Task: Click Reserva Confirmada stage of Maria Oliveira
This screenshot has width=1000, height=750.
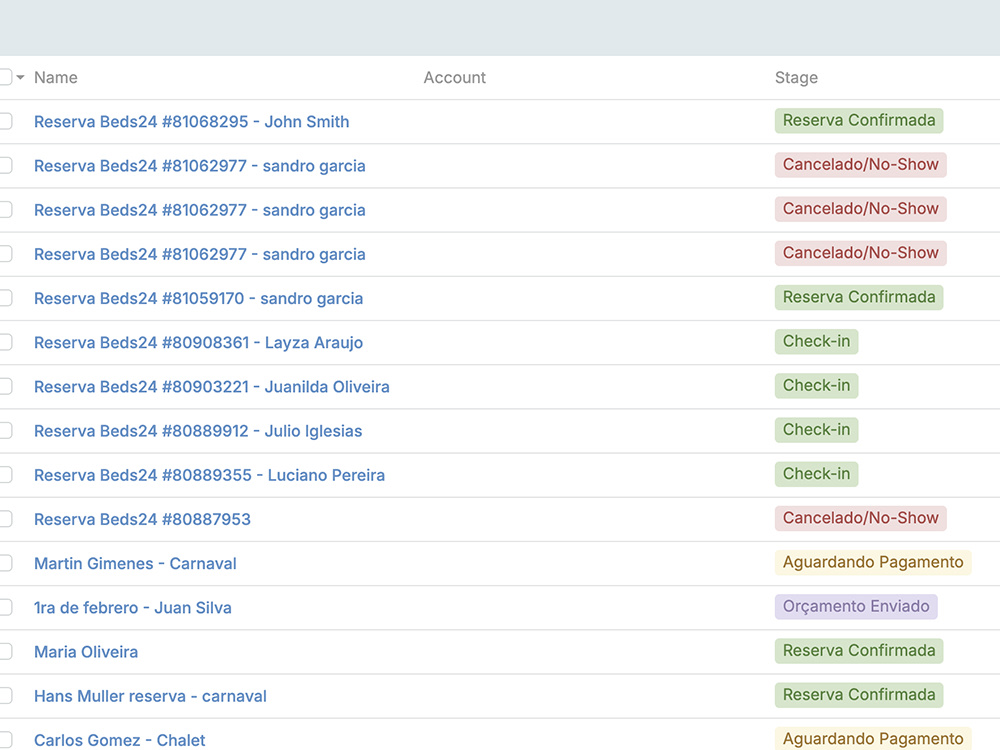Action: pos(859,651)
